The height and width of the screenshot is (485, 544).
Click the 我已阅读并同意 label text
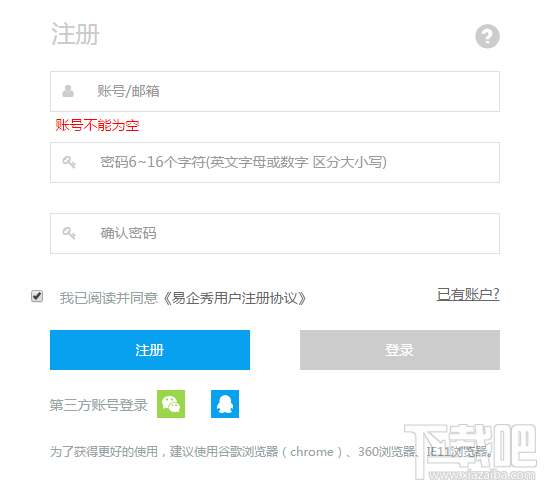coord(109,298)
